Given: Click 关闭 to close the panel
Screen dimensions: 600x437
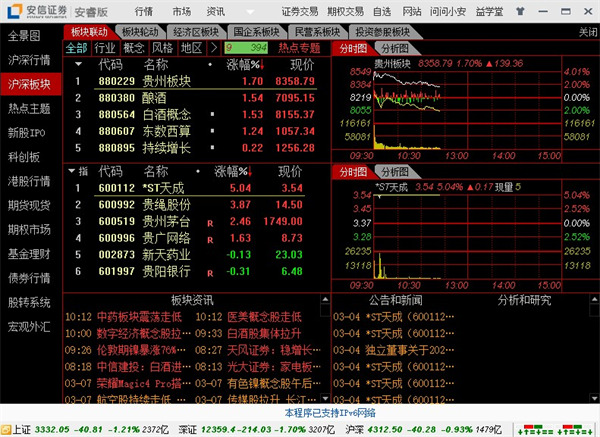Looking at the screenshot, I should tap(588, 32).
